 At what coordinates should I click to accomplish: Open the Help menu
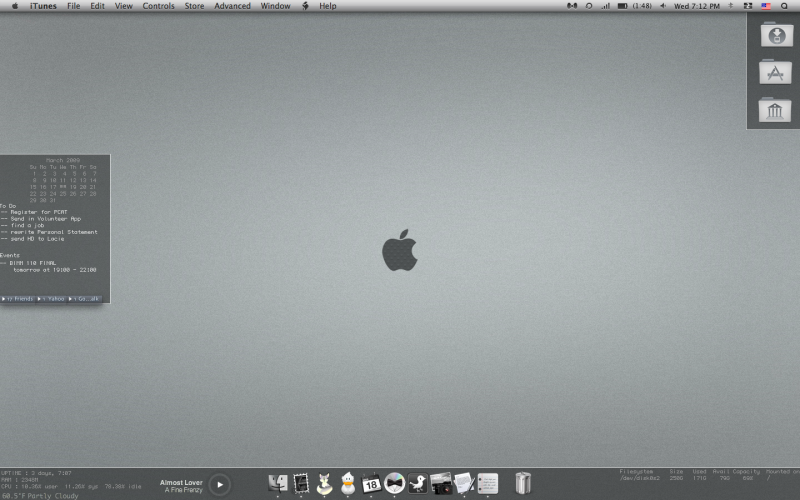click(328, 6)
